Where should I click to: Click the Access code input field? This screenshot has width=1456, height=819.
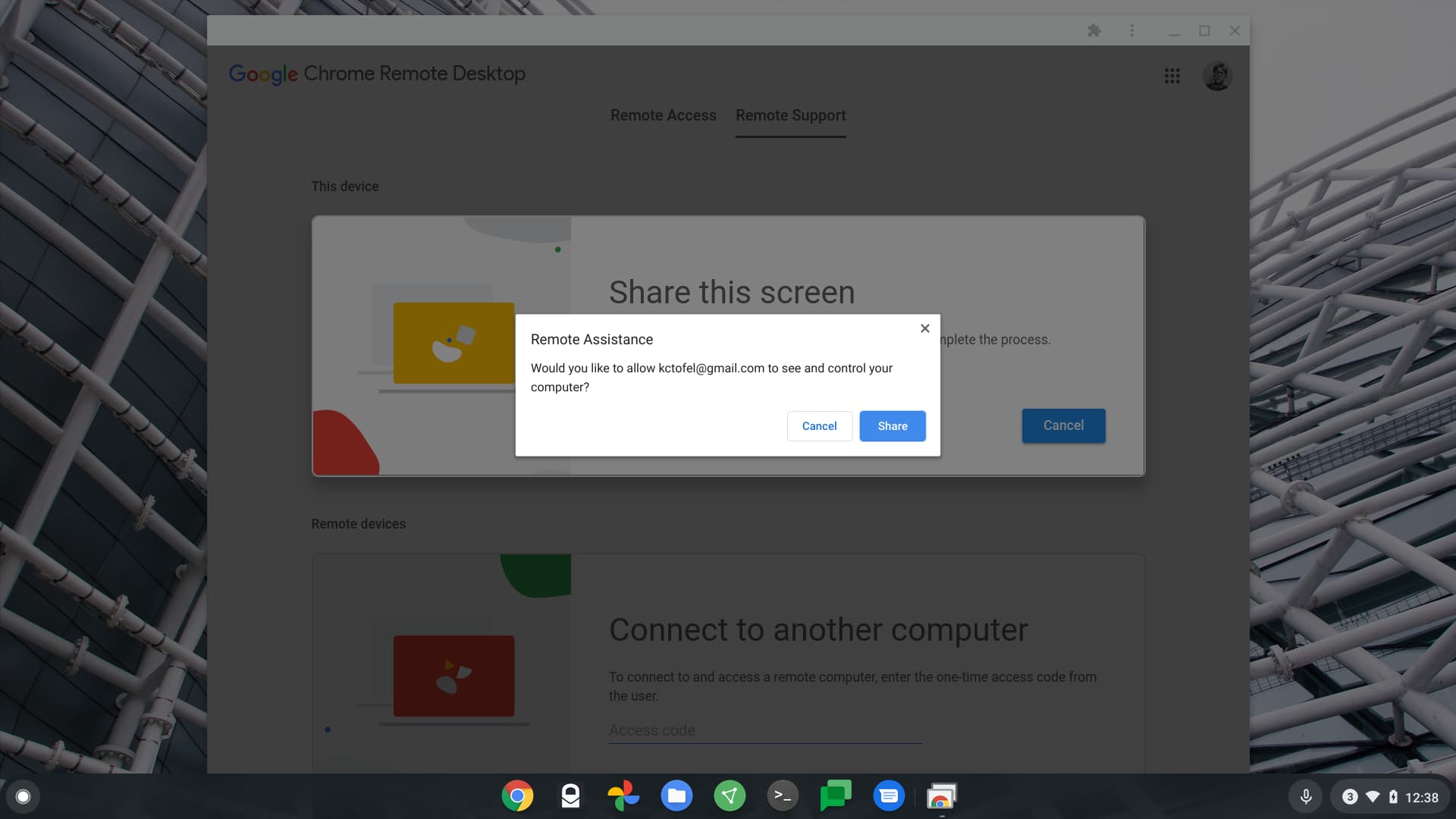[x=765, y=730]
